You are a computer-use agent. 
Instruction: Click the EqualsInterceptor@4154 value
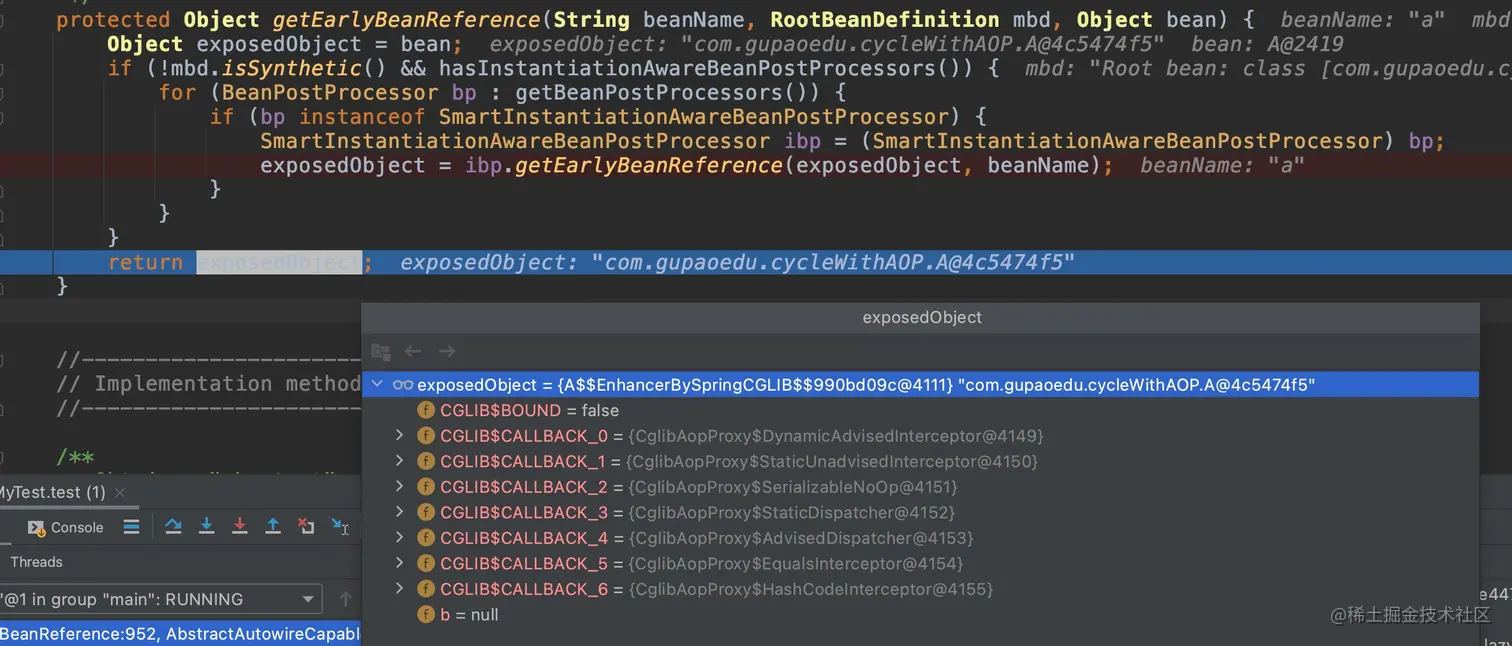pyautogui.click(x=795, y=564)
